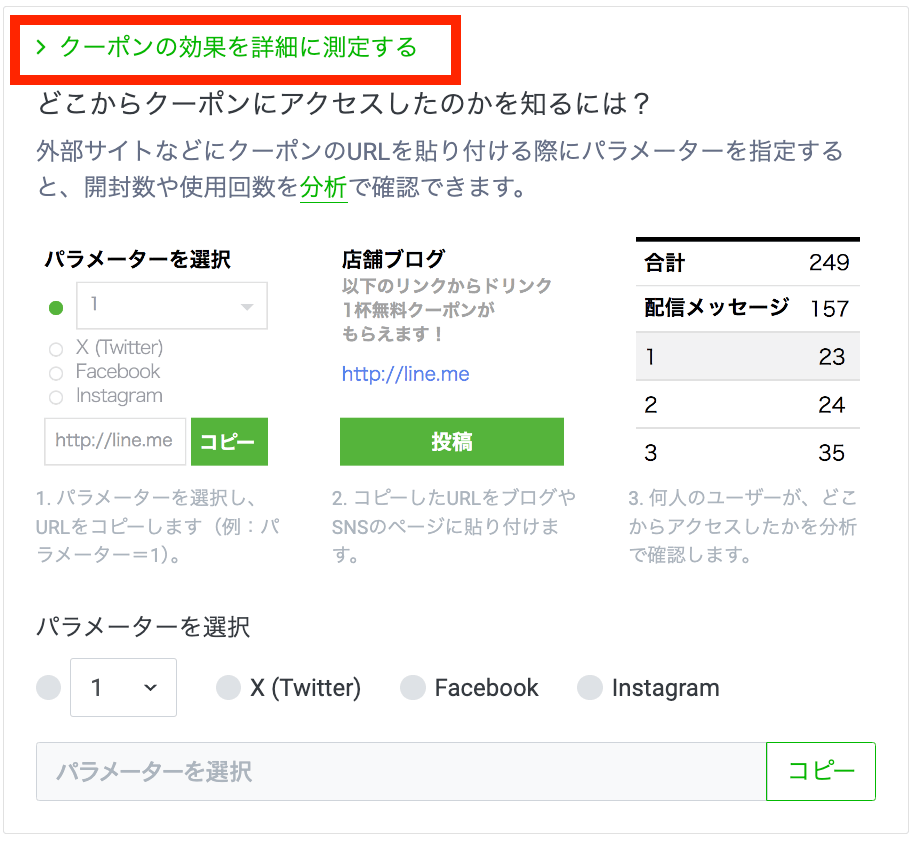Collapse the クーポンの効果を詳細に測定する section chevron

(x=41, y=47)
